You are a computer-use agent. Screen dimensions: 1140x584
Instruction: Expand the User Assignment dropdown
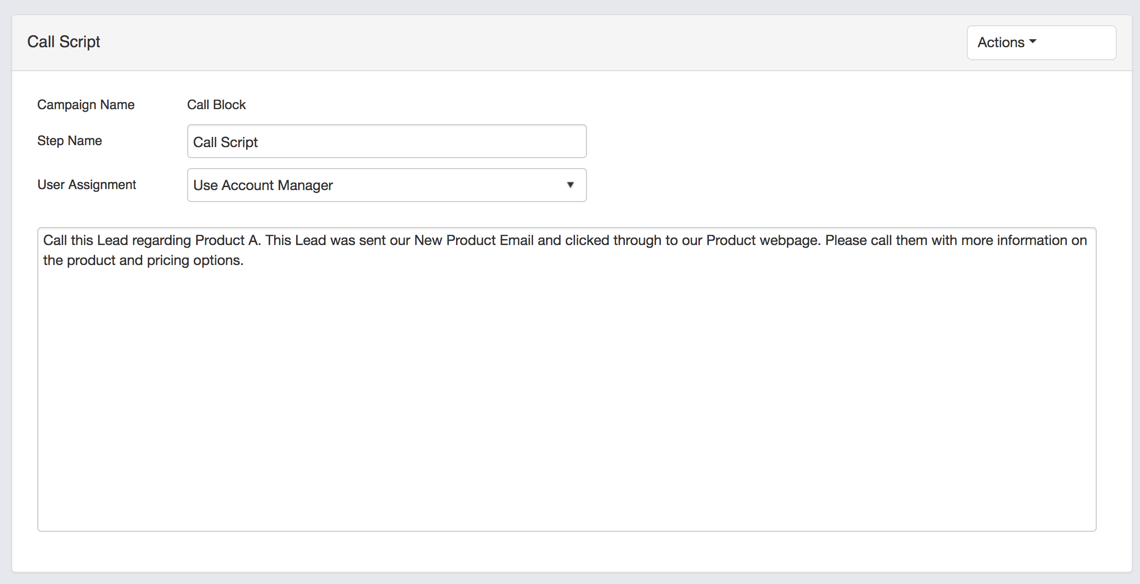[x=387, y=185]
